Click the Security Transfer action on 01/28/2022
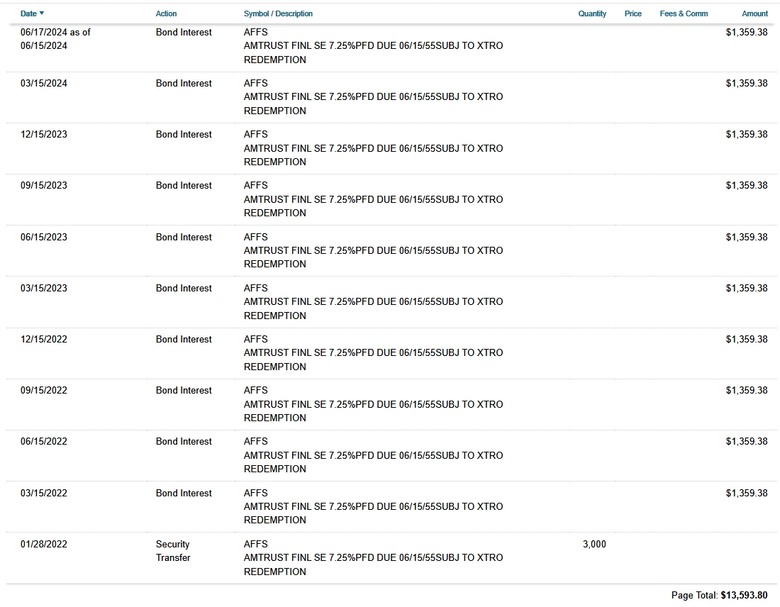 173,551
